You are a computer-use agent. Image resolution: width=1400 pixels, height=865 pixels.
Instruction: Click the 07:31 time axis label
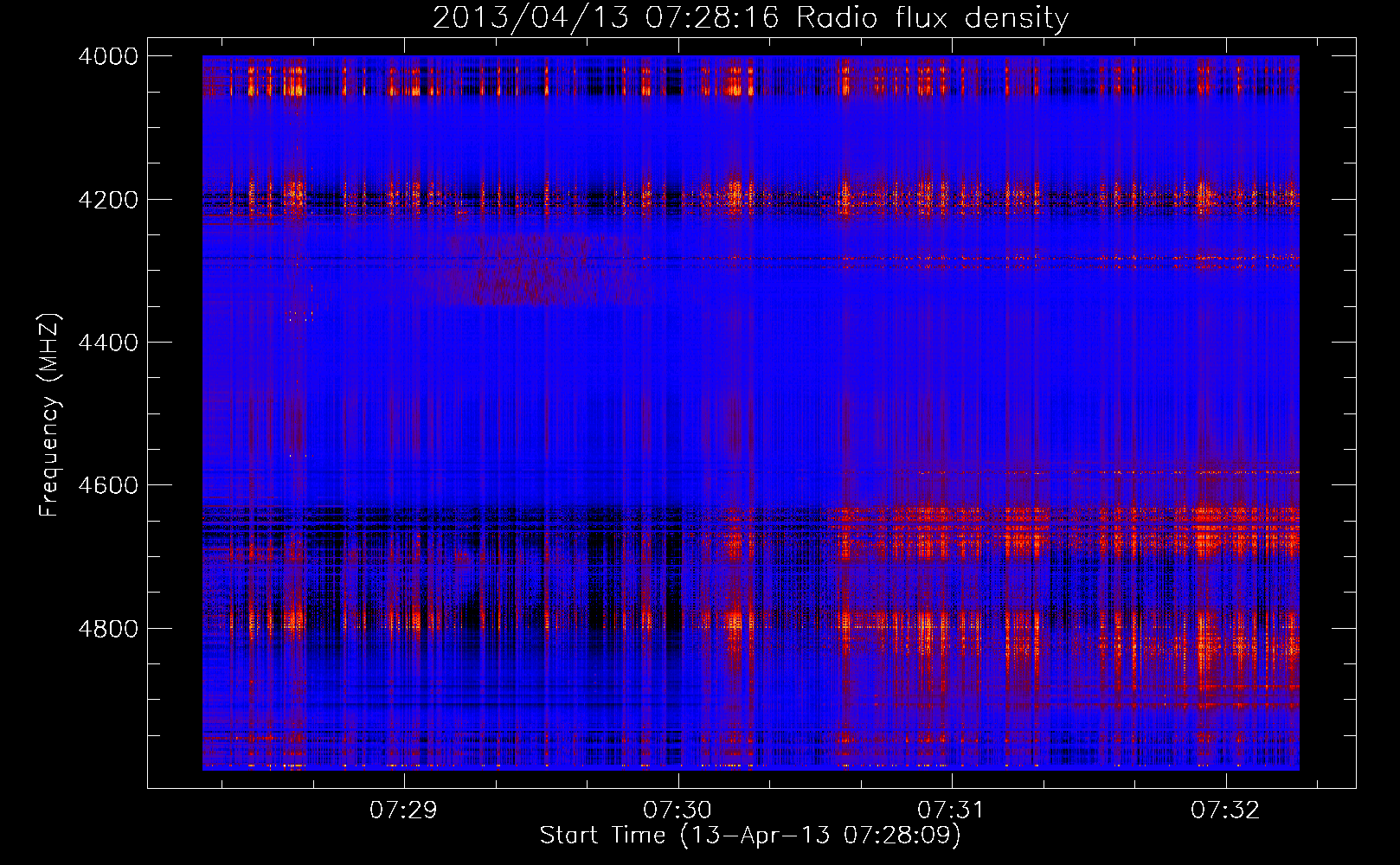coord(951,810)
